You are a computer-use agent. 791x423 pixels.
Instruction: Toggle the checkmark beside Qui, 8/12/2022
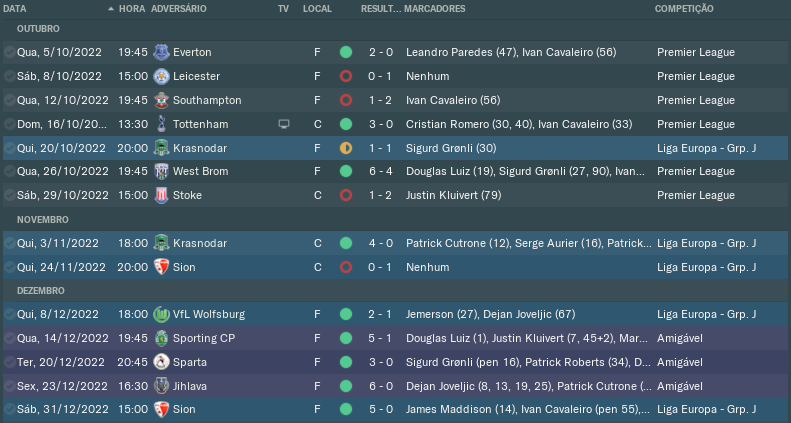9,314
